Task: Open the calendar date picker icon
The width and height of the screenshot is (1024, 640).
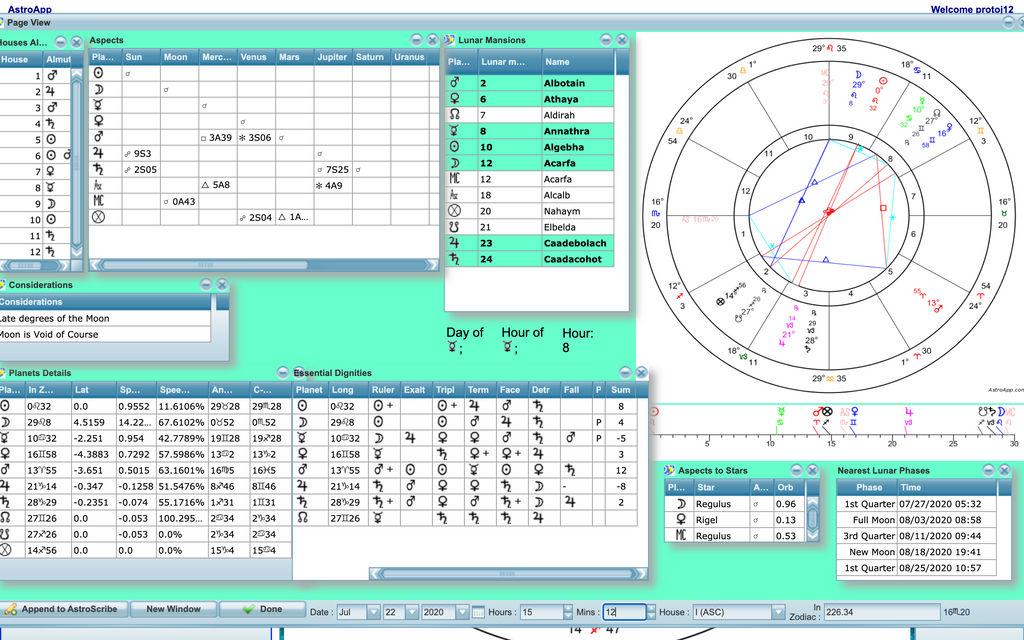Action: coord(478,612)
